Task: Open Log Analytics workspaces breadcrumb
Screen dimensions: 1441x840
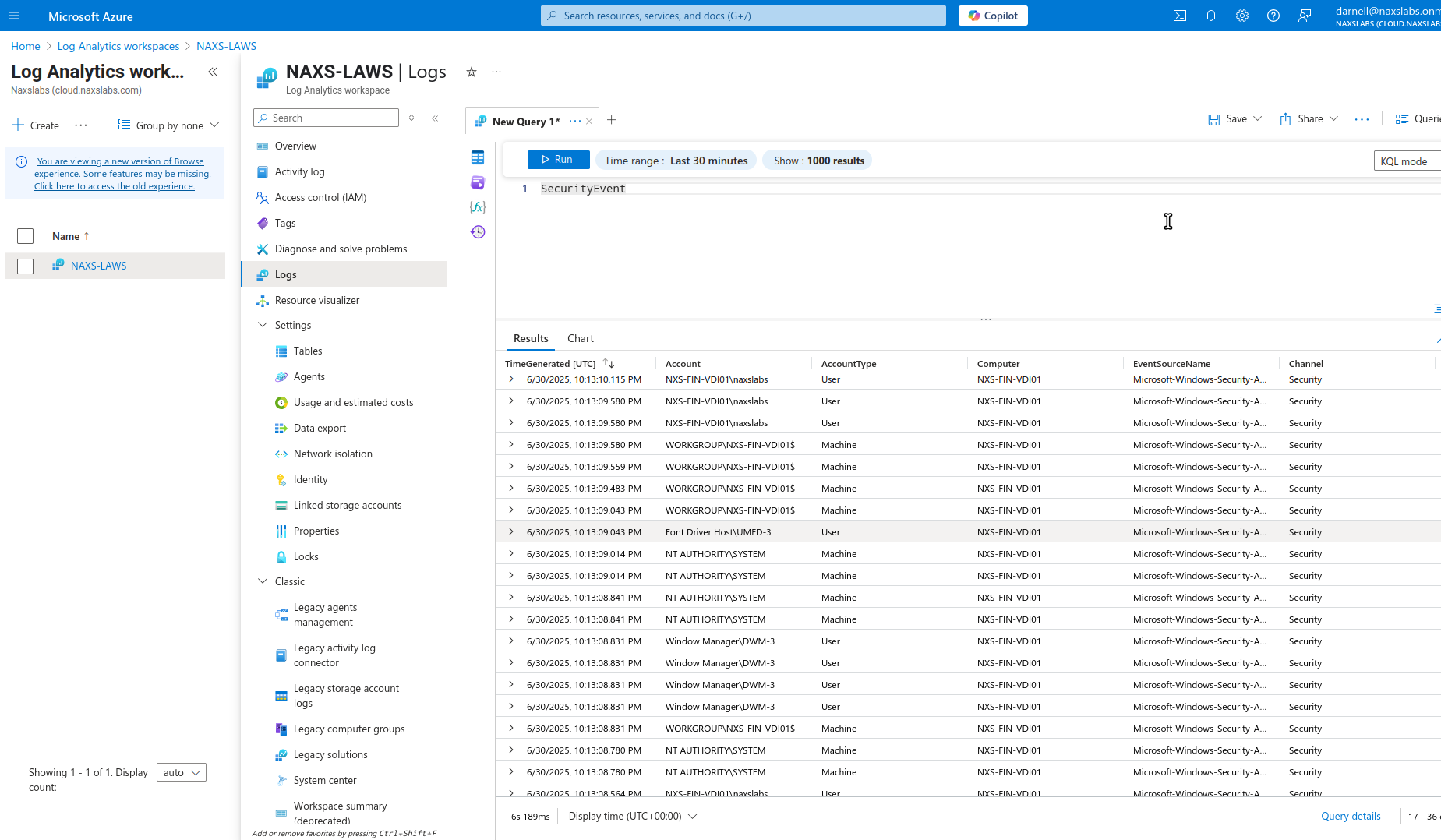Action: coord(118,46)
